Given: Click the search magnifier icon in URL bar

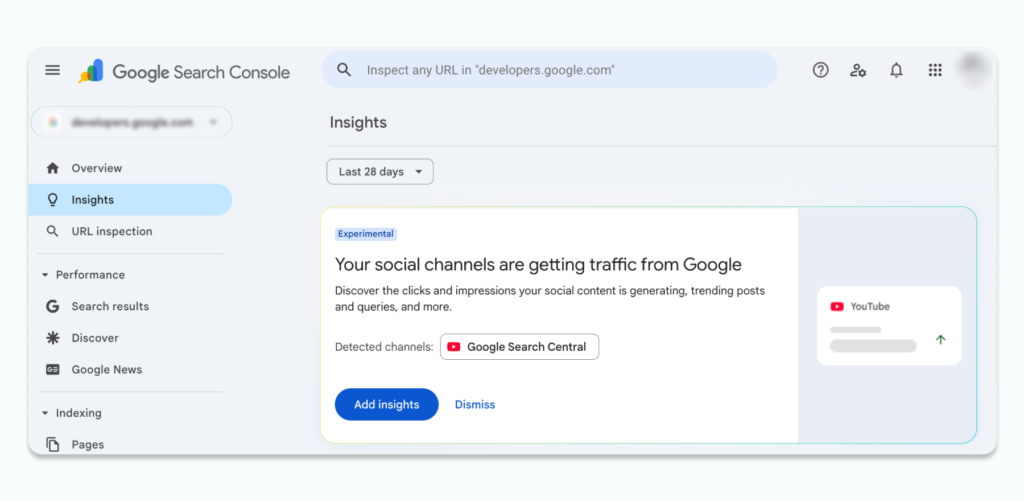Looking at the screenshot, I should (344, 70).
